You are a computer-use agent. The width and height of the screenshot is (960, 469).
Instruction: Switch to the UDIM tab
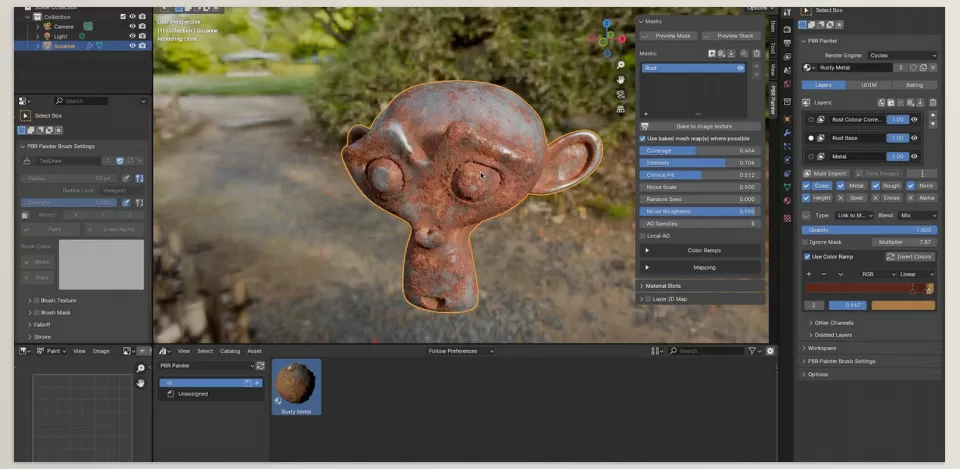[x=869, y=85]
